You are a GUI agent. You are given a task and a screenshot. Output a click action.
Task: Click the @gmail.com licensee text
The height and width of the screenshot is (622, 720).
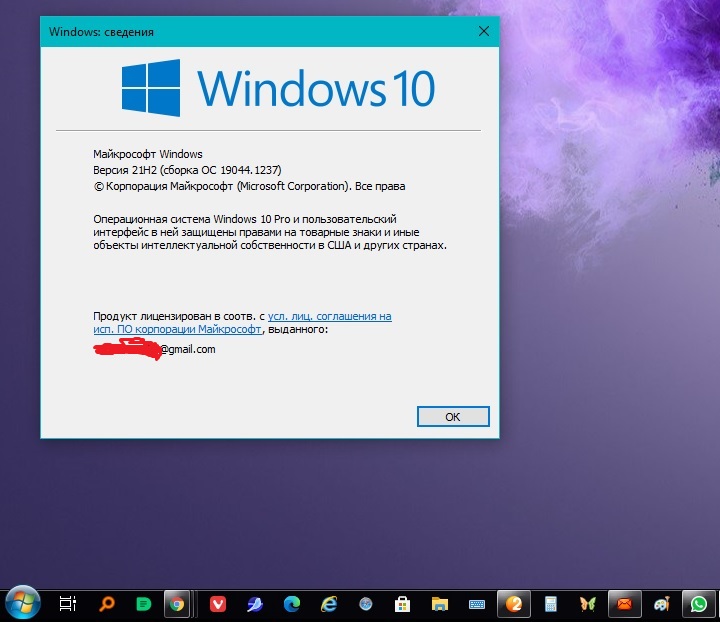[x=187, y=349]
